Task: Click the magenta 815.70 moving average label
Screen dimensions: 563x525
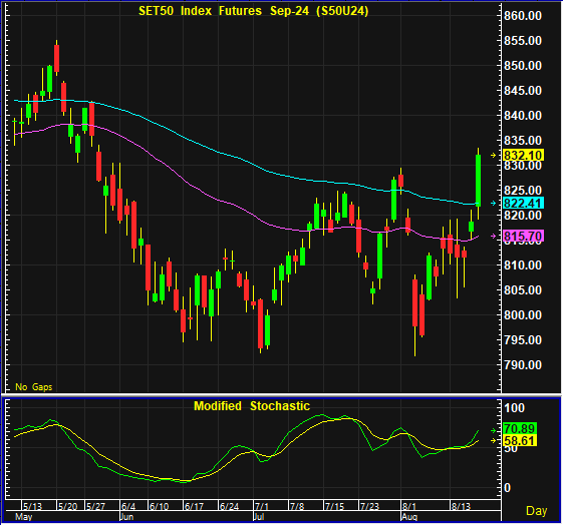Action: [x=523, y=236]
